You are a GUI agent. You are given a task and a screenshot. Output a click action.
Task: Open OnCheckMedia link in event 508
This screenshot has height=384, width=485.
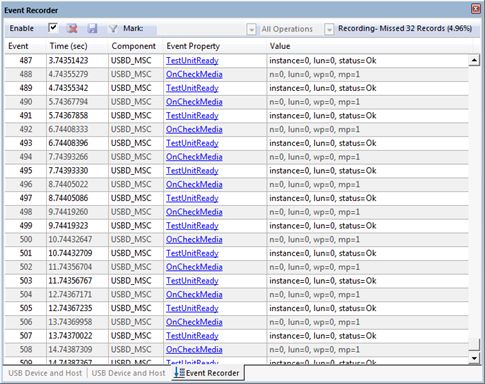coord(194,349)
